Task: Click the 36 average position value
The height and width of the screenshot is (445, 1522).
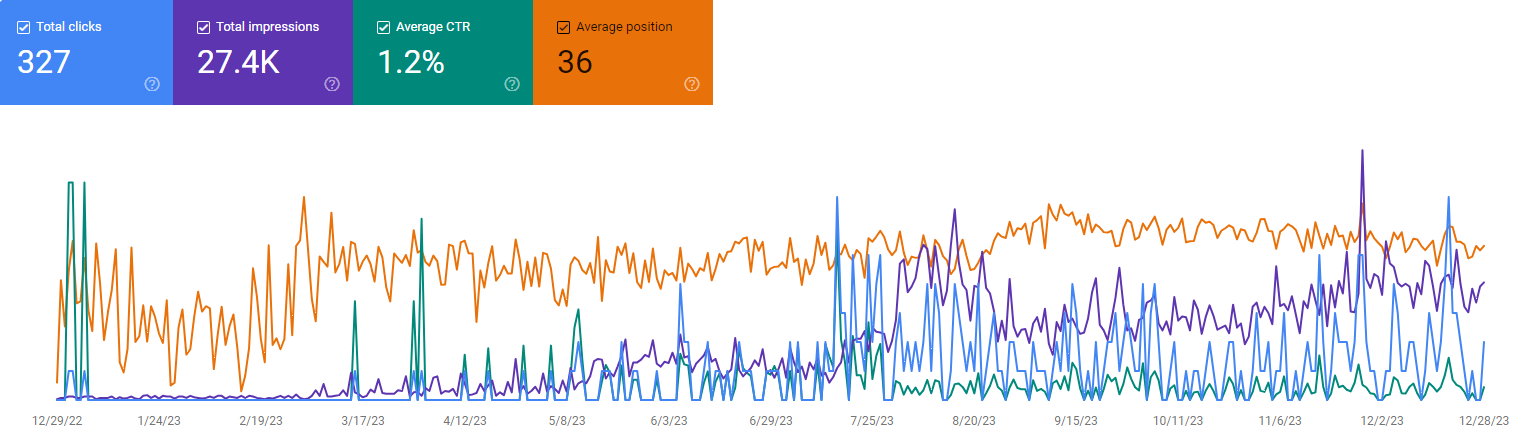Action: pyautogui.click(x=575, y=62)
